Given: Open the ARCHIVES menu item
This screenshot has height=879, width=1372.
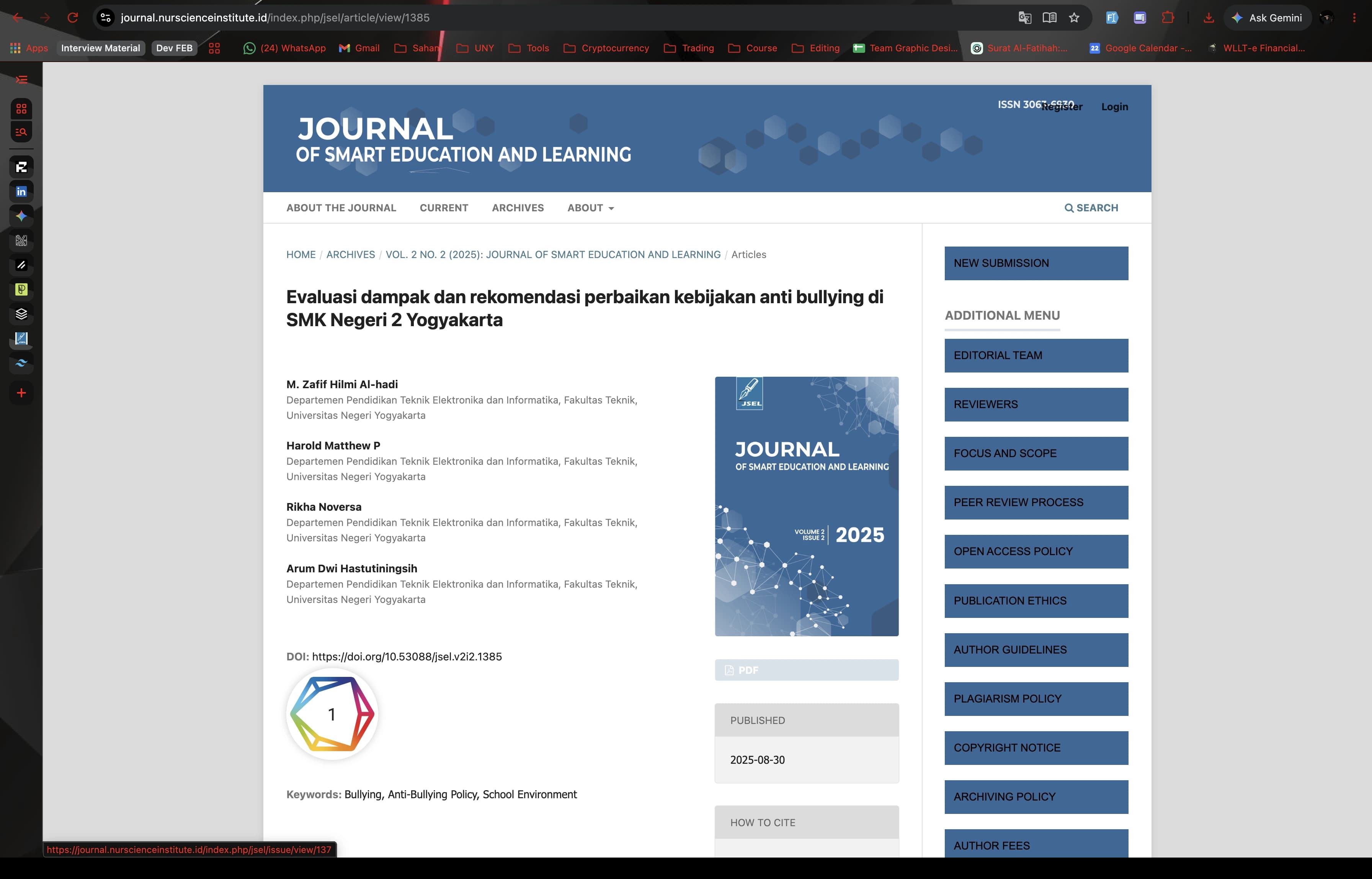Looking at the screenshot, I should pos(518,208).
